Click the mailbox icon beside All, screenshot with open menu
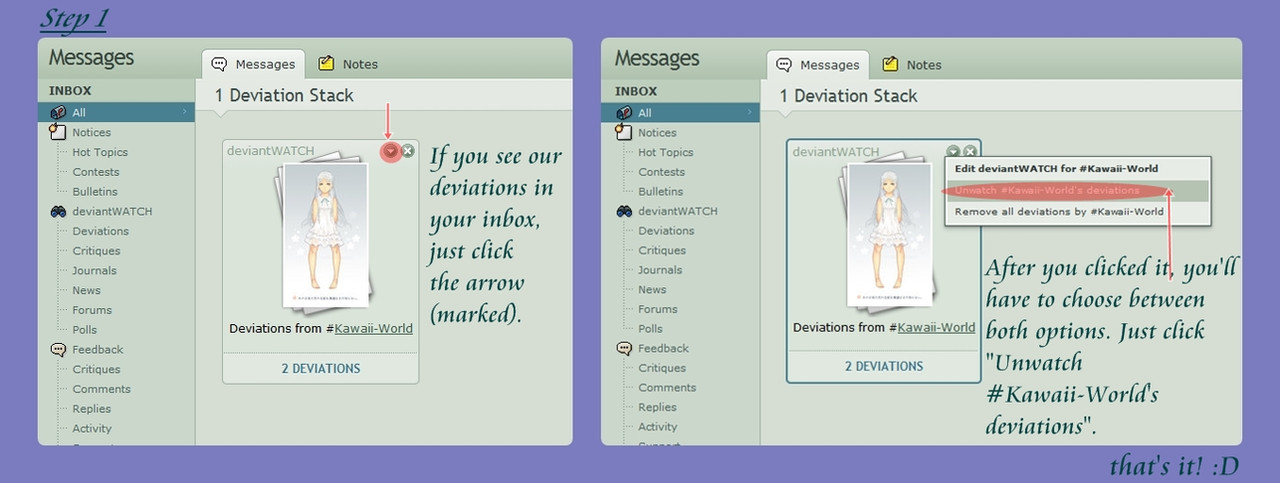This screenshot has width=1280, height=483. pos(624,112)
